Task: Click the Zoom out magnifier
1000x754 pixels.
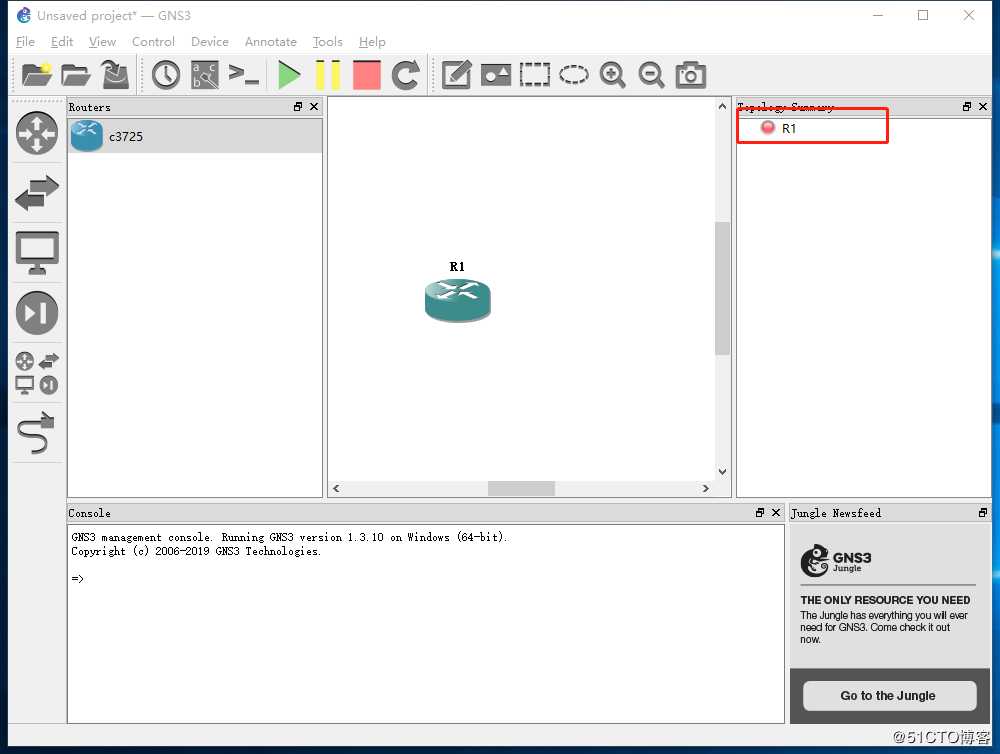Action: click(651, 75)
